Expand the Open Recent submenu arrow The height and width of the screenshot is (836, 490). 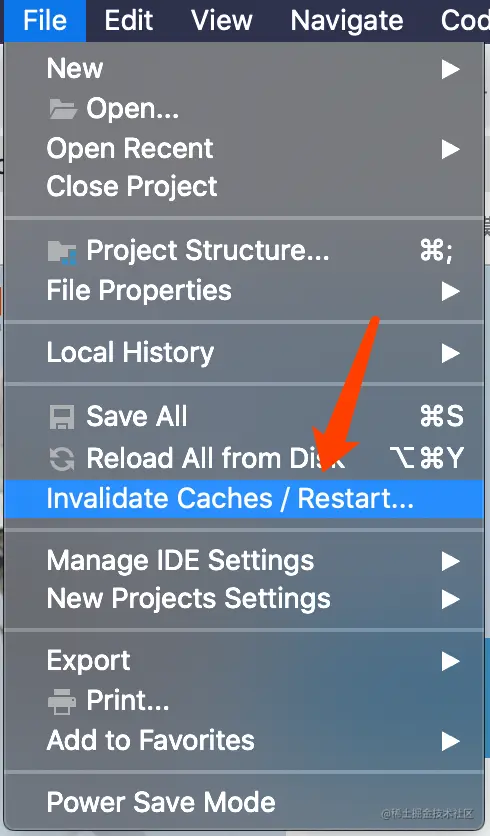[451, 149]
